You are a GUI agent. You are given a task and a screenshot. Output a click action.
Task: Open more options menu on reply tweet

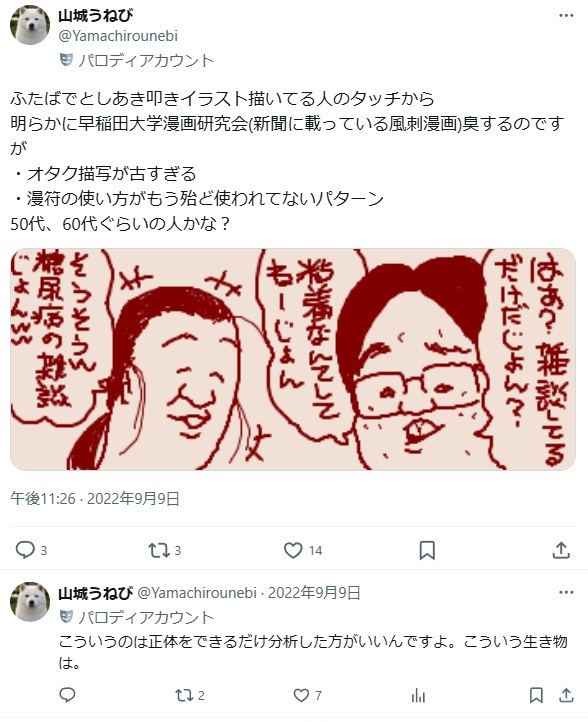566,593
